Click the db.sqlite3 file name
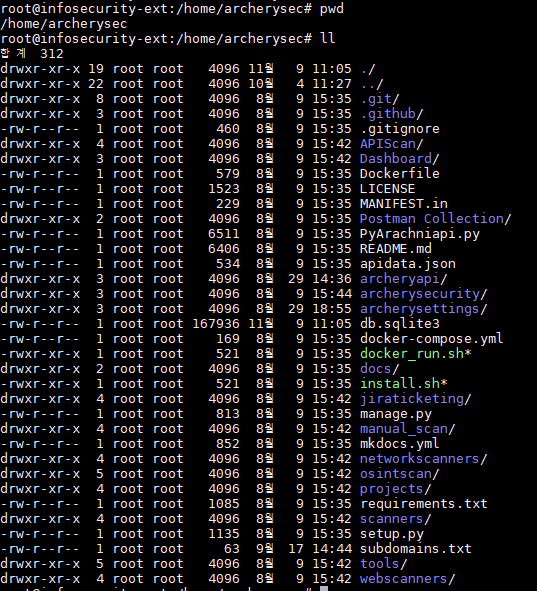 point(400,324)
